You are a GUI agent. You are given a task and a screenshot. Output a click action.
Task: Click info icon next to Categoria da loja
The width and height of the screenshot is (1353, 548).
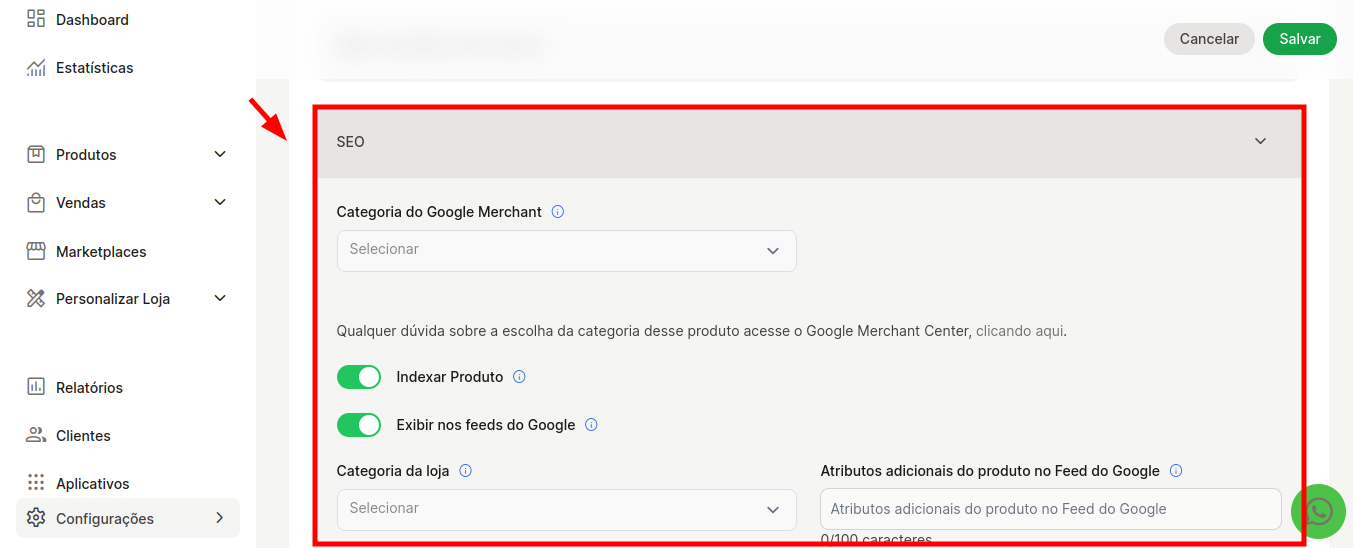pos(465,471)
